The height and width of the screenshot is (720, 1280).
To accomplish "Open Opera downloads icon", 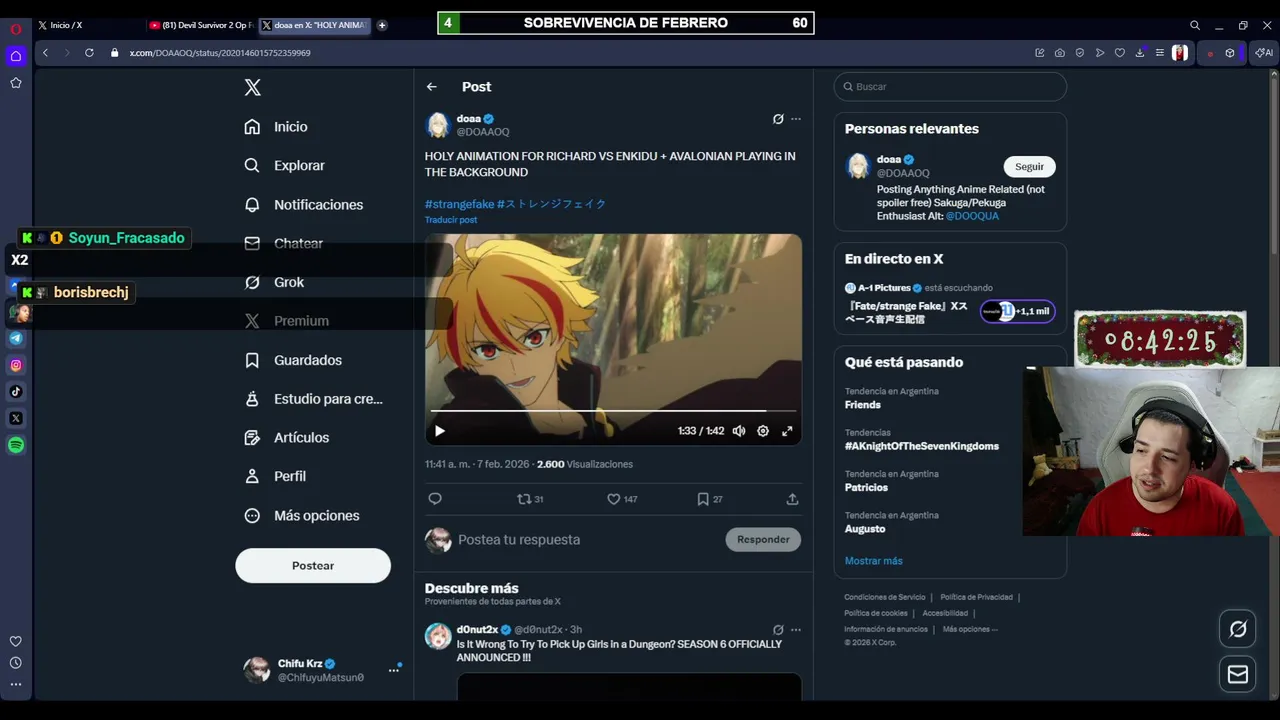I will coord(1140,53).
